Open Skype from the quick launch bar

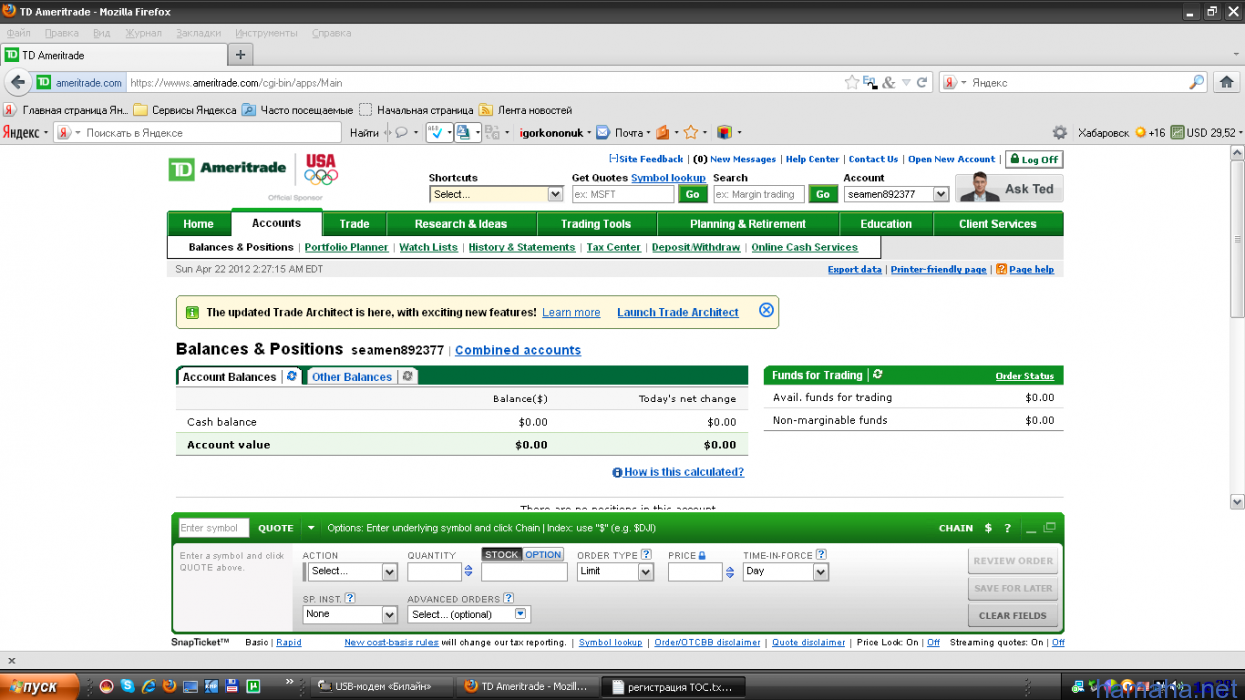tap(127, 686)
